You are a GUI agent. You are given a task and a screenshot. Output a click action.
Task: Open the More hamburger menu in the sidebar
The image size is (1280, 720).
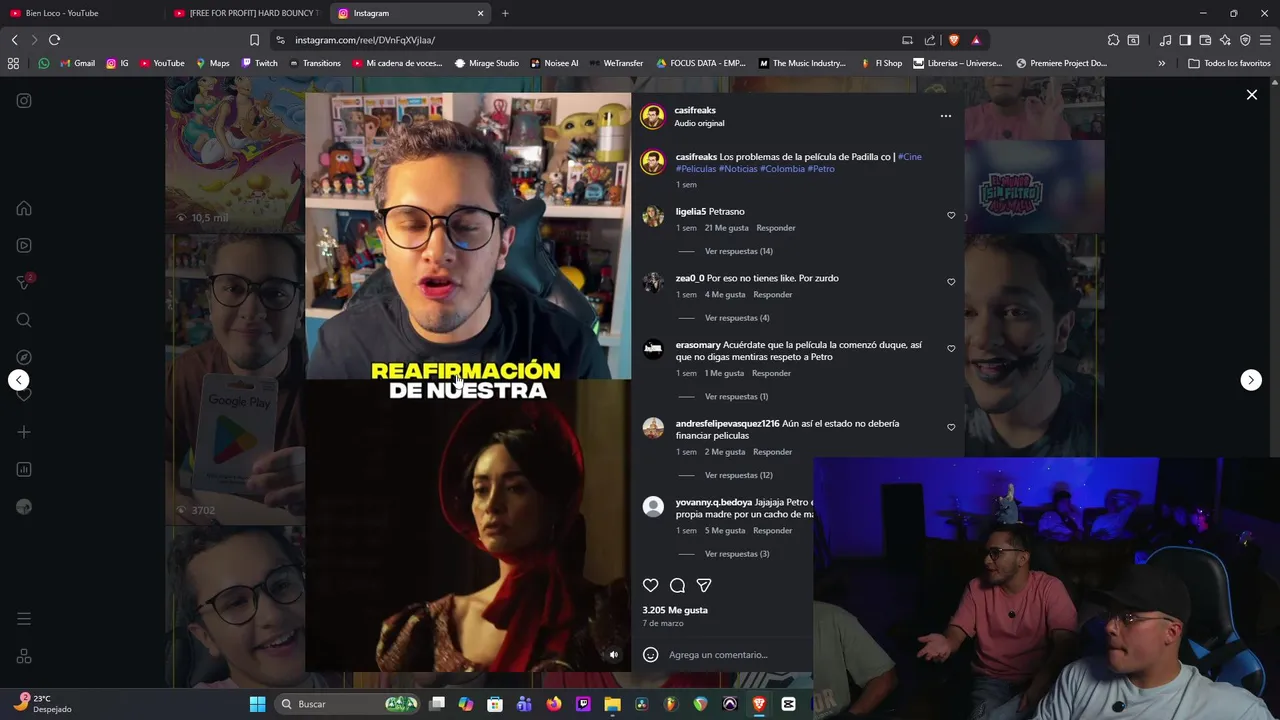(24, 619)
